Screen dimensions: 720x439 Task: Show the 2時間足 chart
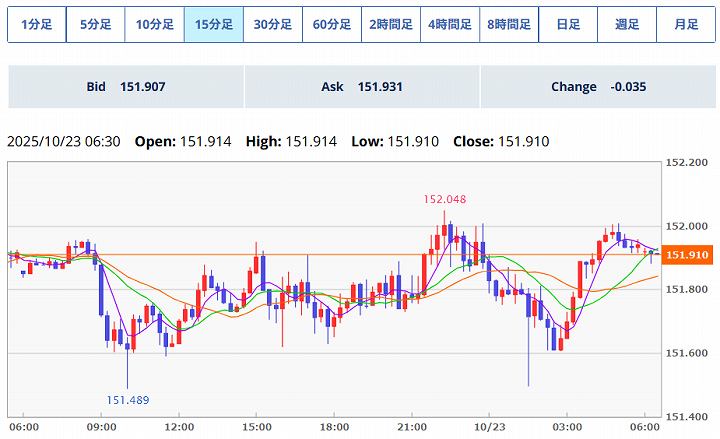[x=390, y=24]
